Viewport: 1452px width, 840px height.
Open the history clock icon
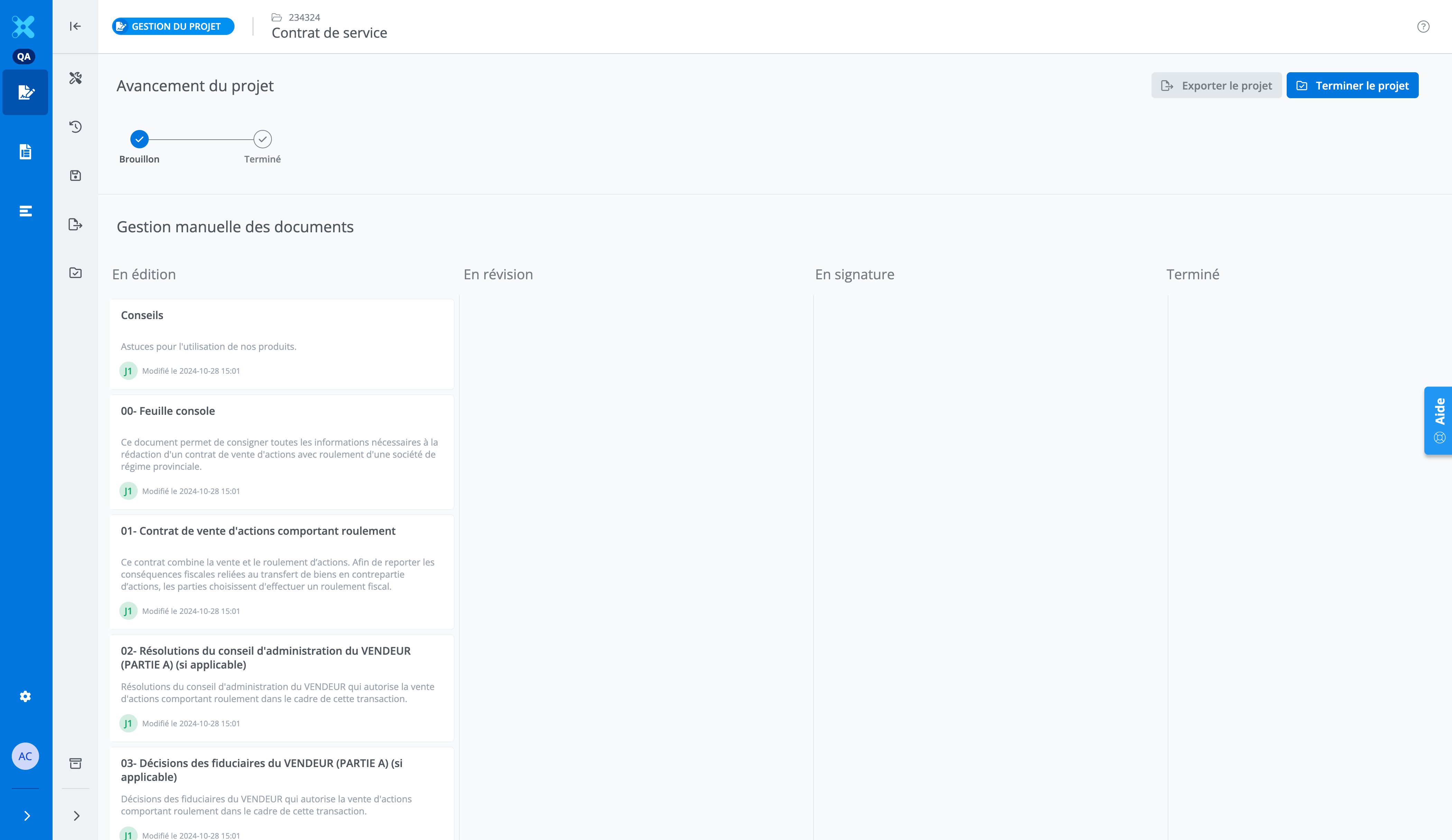(x=75, y=127)
